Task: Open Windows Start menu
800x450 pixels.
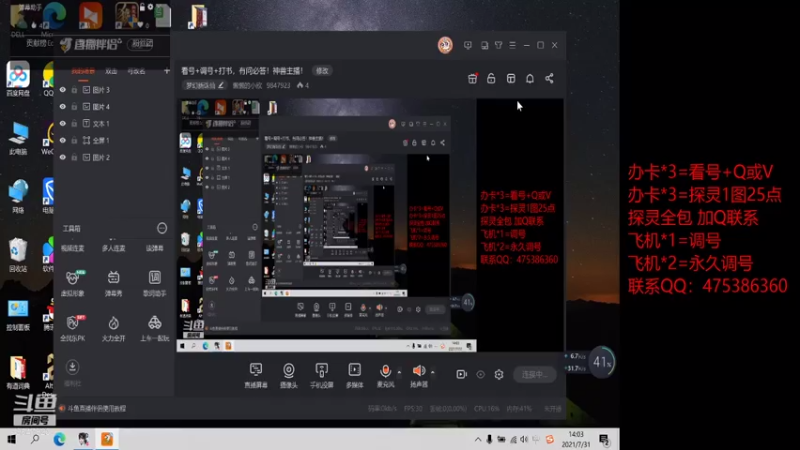Action: click(x=11, y=439)
